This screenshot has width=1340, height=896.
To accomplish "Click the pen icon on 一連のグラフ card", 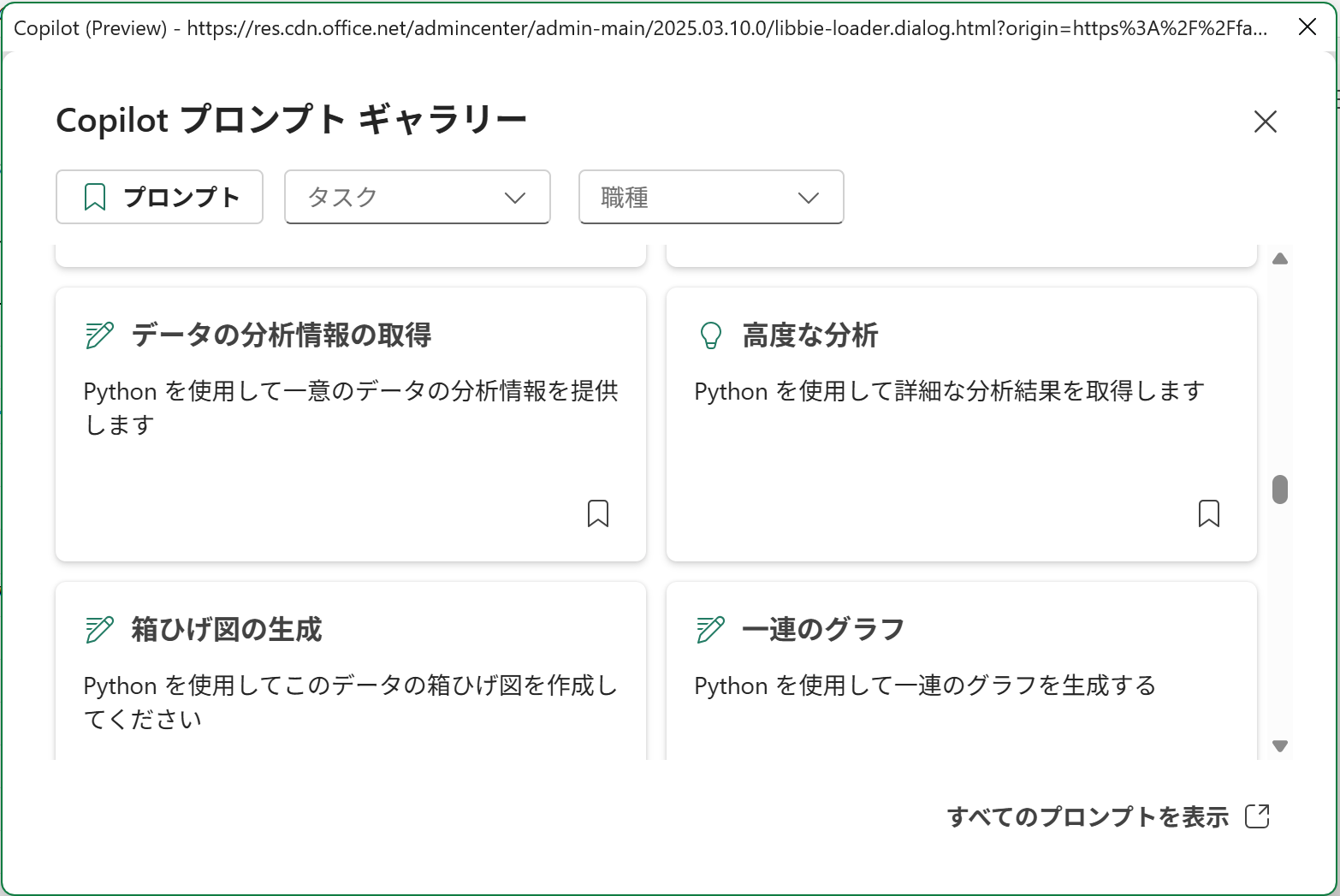I will pos(709,629).
